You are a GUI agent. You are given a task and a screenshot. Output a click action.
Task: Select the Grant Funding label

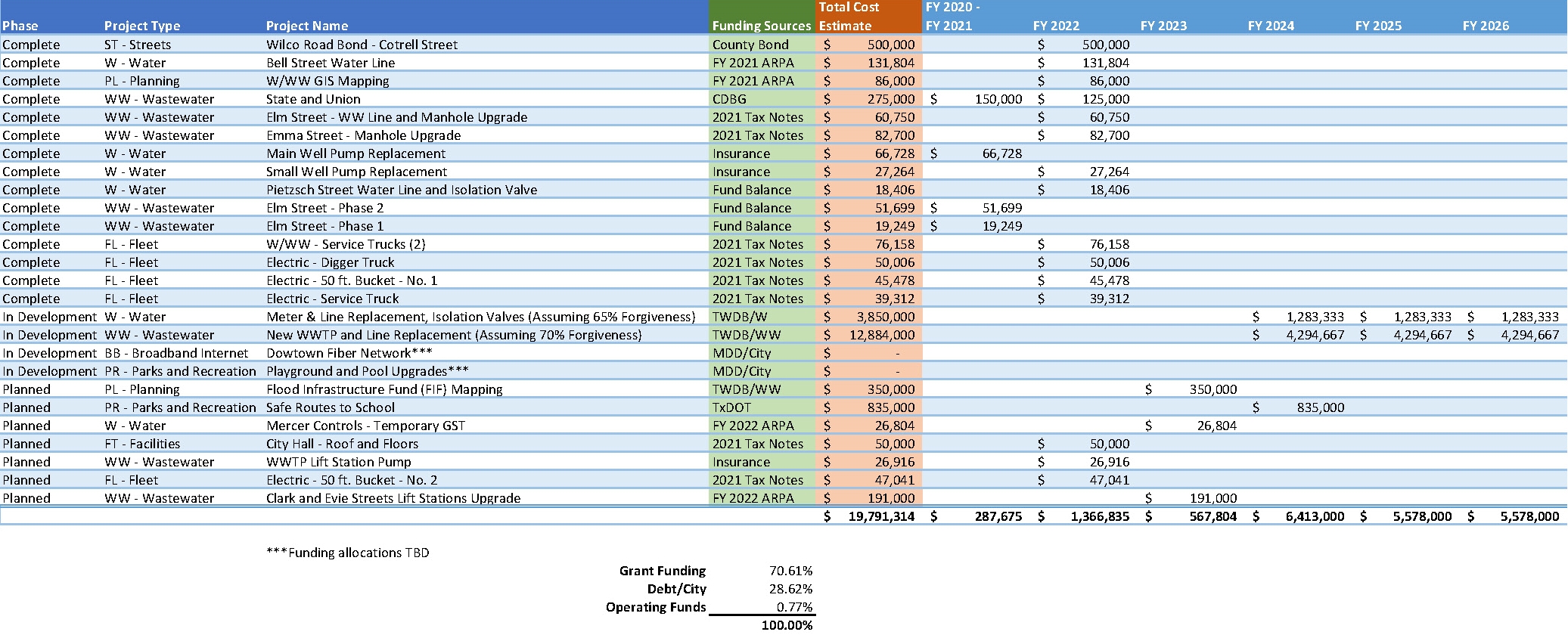tap(663, 571)
